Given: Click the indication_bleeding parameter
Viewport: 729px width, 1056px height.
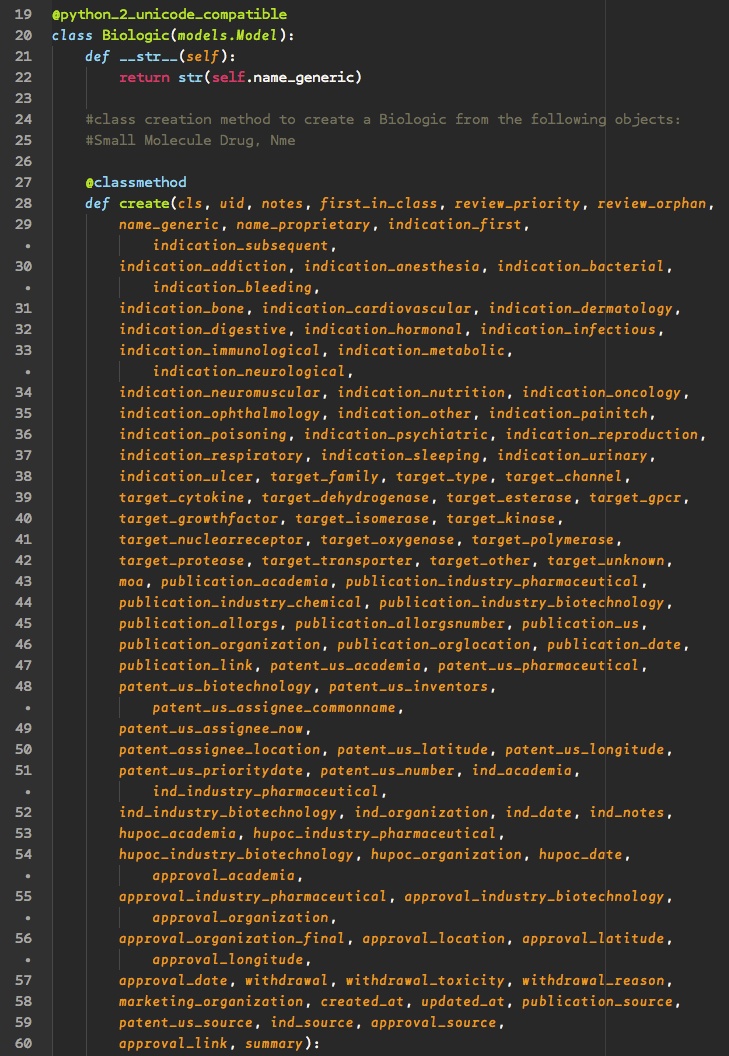Looking at the screenshot, I should click(232, 287).
